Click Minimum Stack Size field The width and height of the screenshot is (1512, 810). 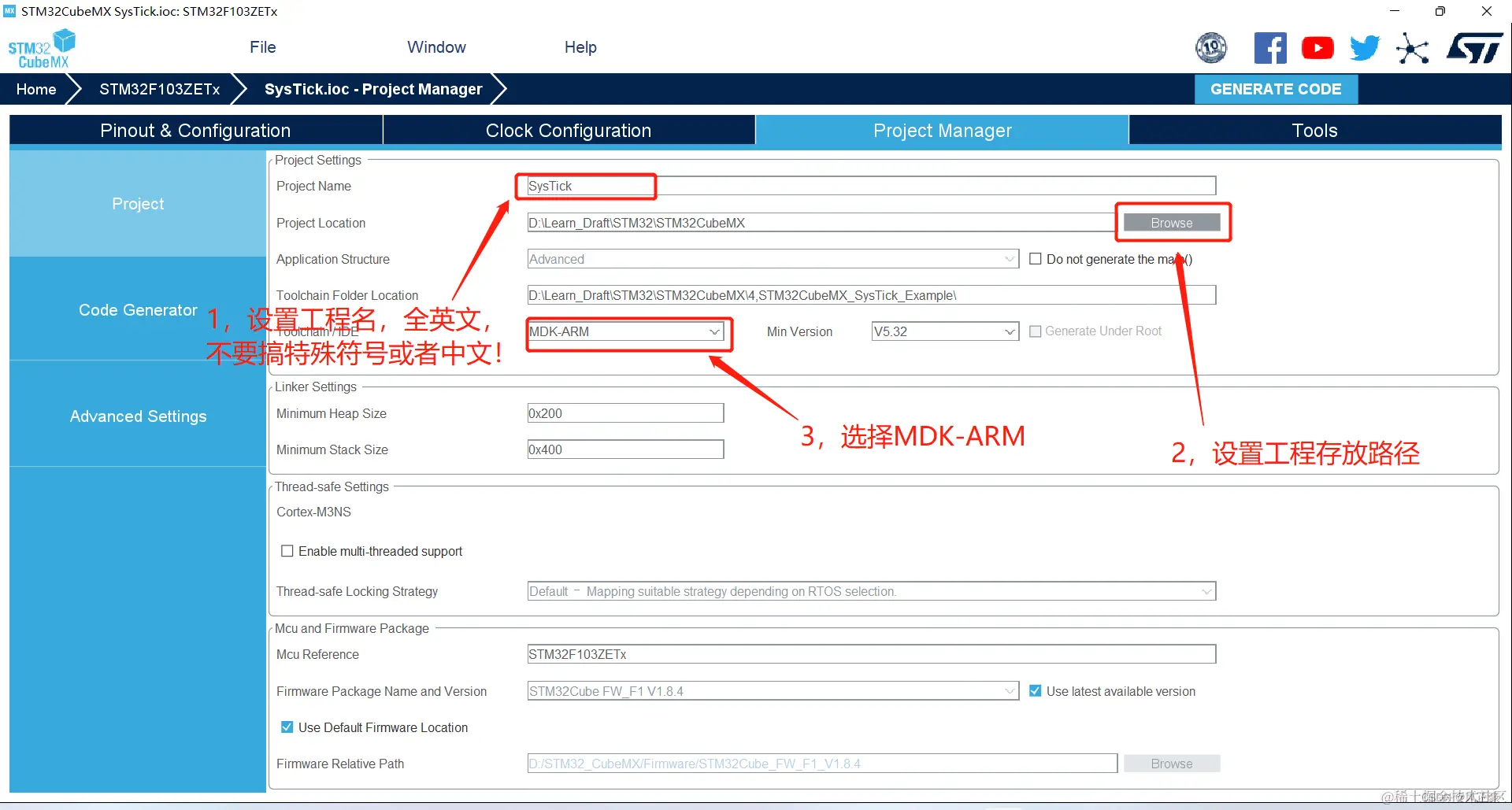(x=625, y=449)
